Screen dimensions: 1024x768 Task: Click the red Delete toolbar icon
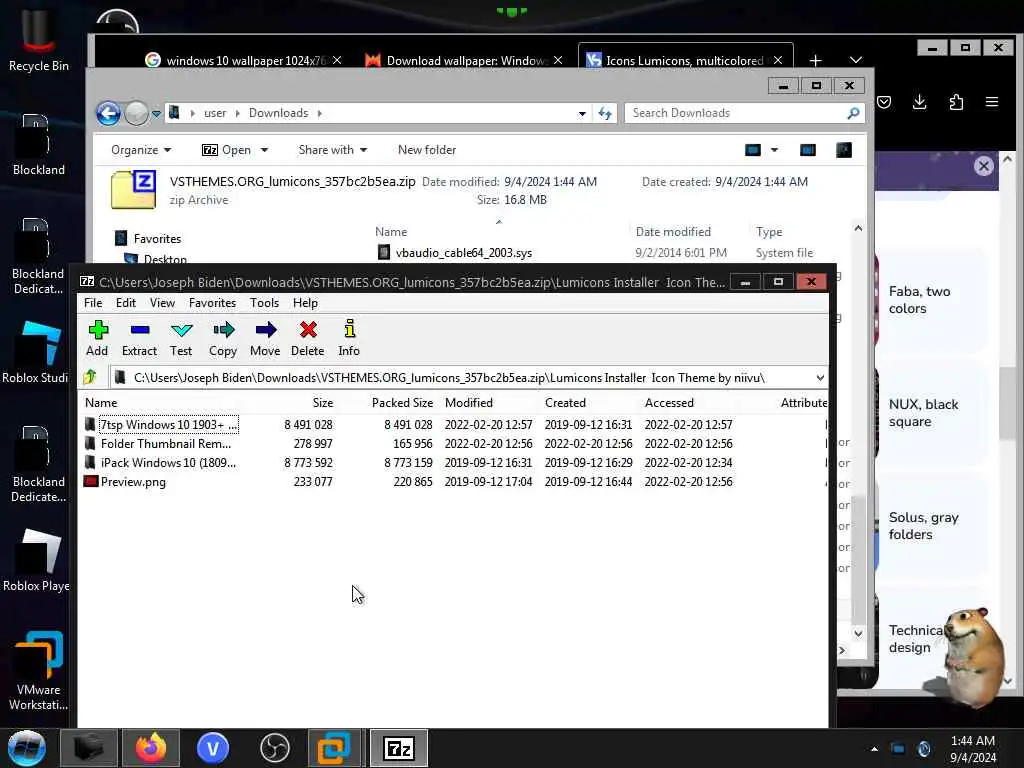[308, 338]
